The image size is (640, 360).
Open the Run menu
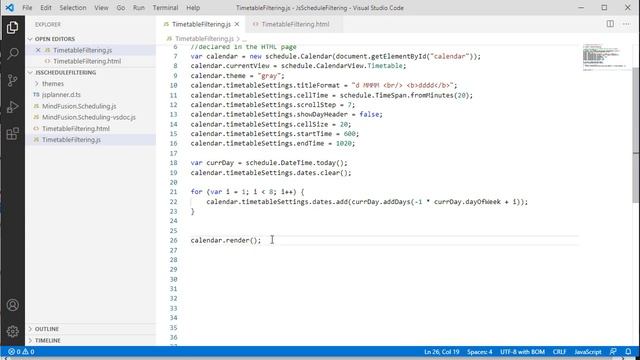[139, 8]
